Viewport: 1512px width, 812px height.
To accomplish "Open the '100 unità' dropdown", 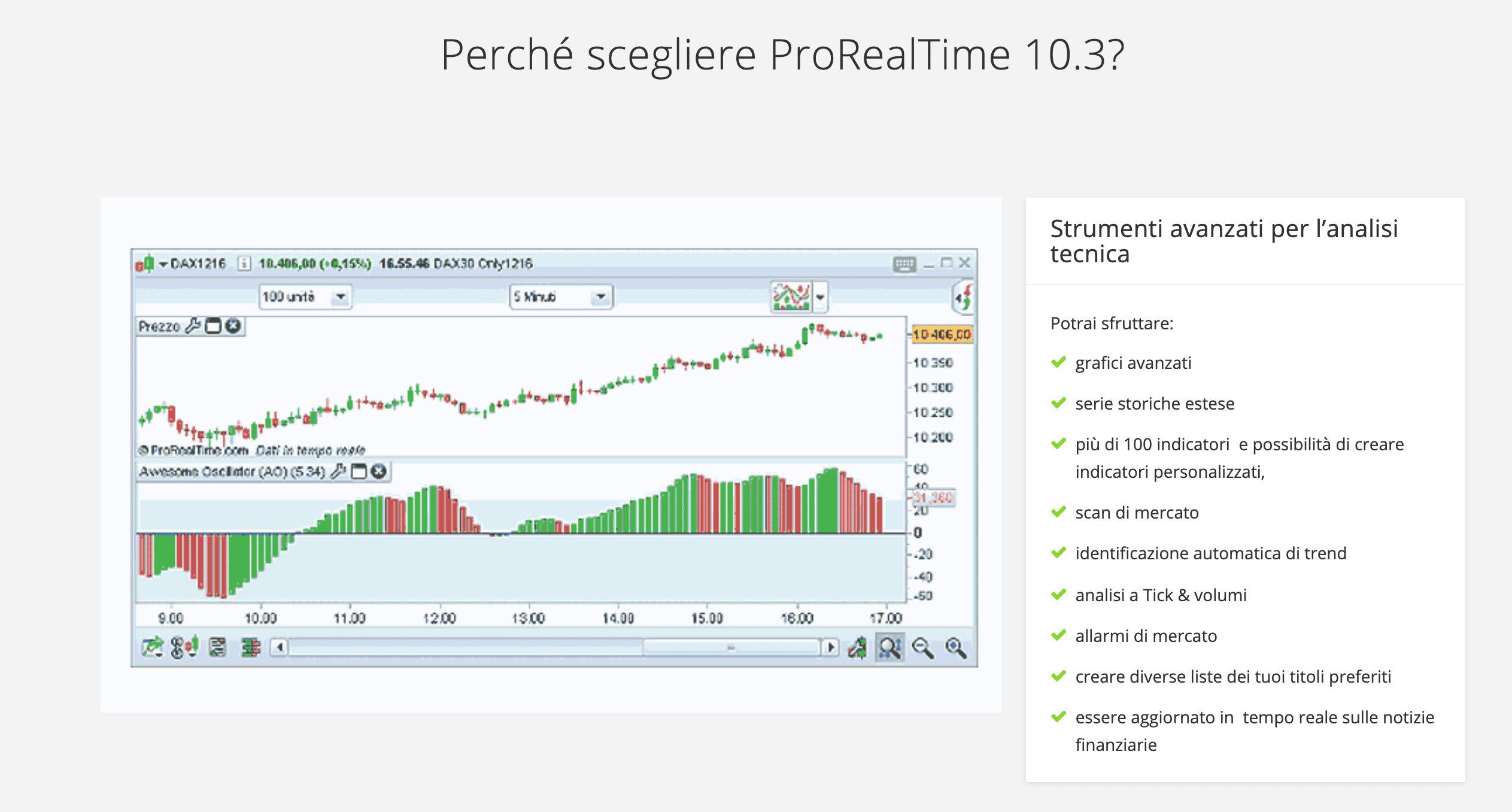I will [x=305, y=296].
